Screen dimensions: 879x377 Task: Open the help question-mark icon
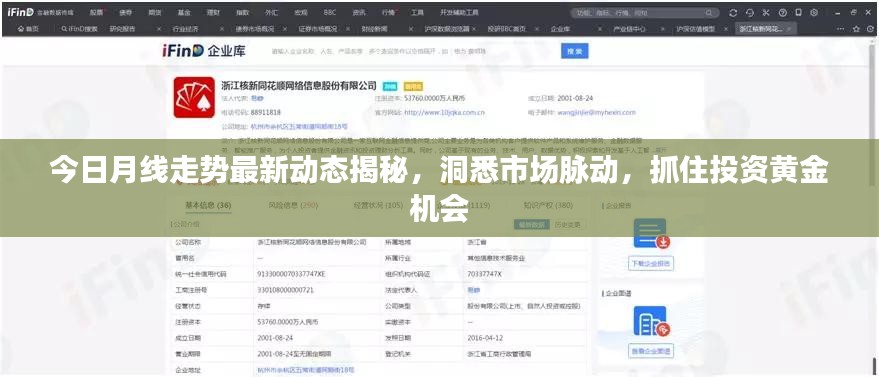(783, 12)
